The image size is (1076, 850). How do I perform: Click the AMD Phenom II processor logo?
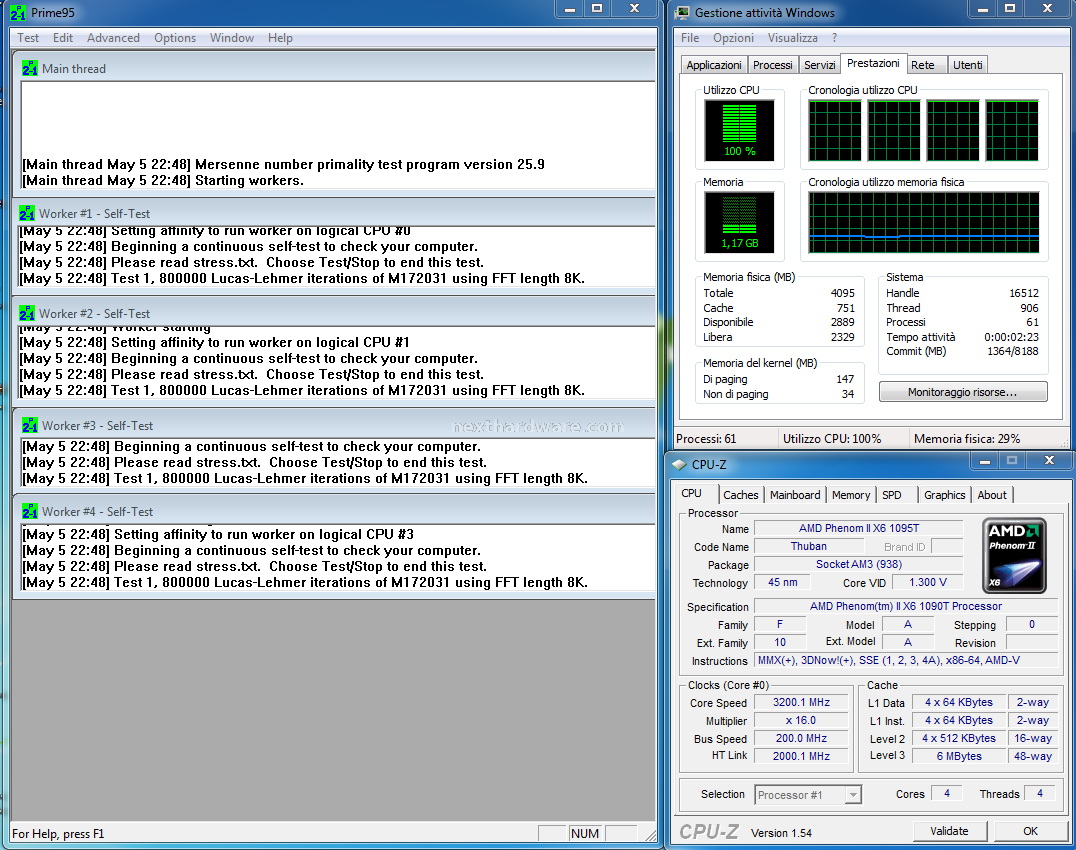click(1015, 556)
